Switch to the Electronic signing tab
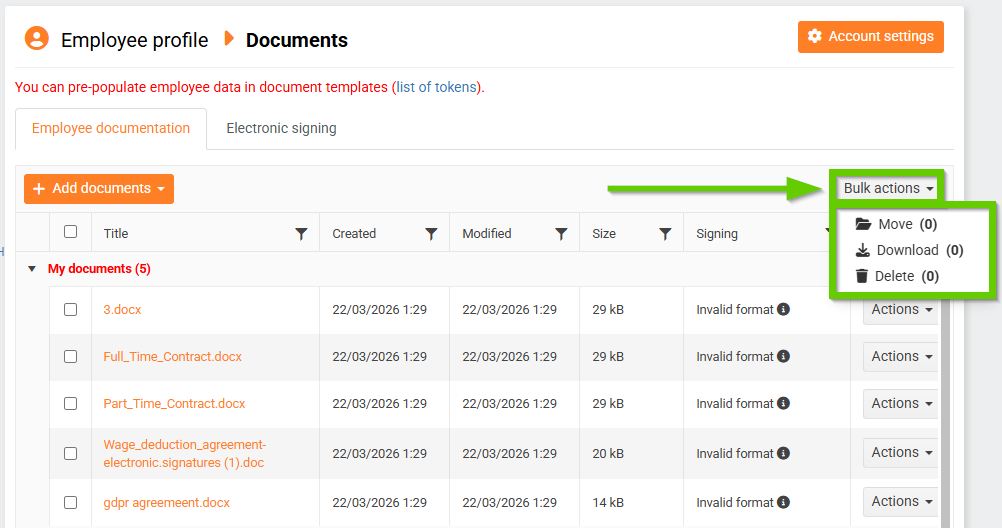Screen dimensions: 1002x528 click(281, 128)
